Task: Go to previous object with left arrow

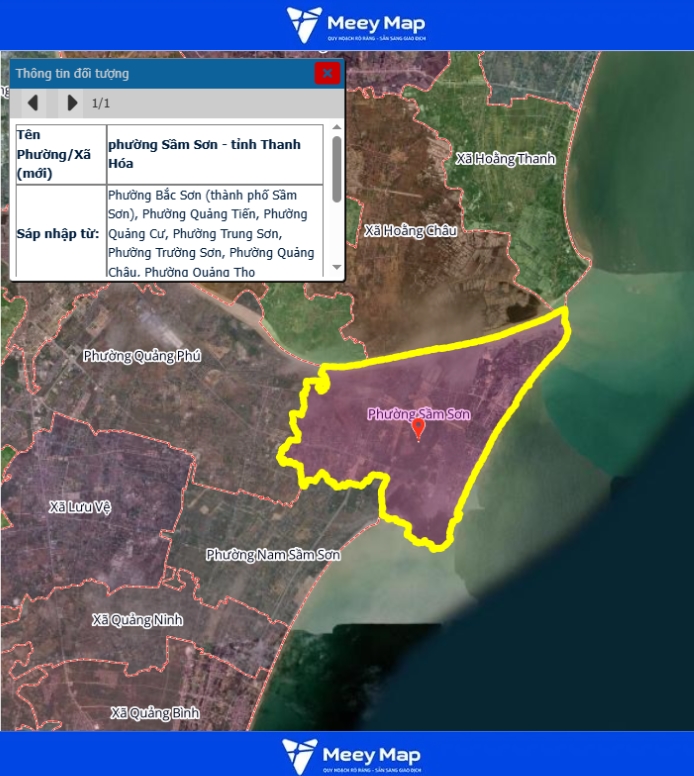Action: click(33, 102)
